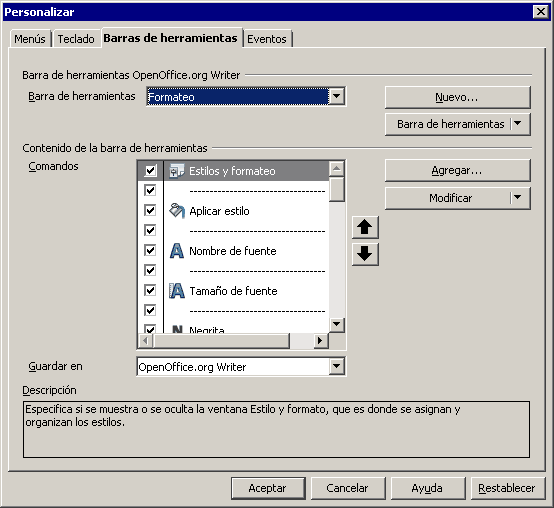Click the horizontal scrollbar thumb in commands list
The image size is (554, 508).
click(221, 341)
